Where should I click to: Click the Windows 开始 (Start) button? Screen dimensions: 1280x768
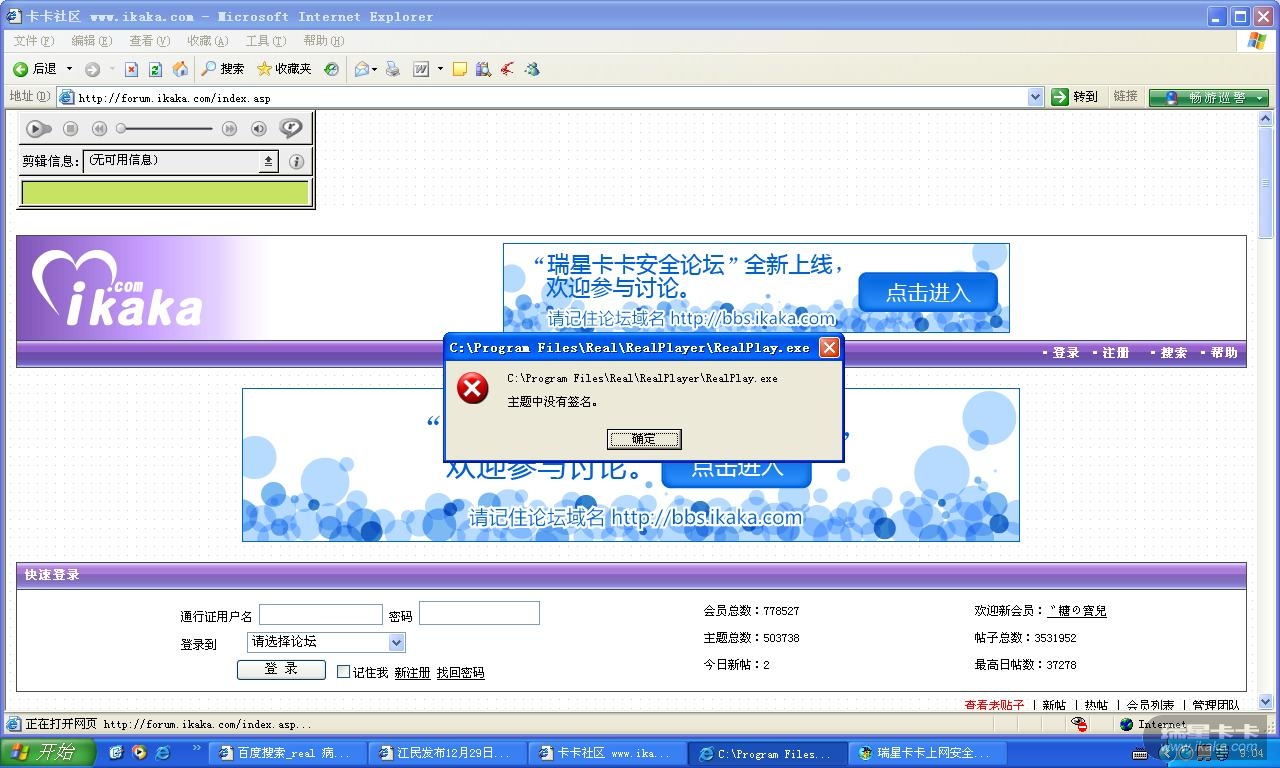point(47,752)
